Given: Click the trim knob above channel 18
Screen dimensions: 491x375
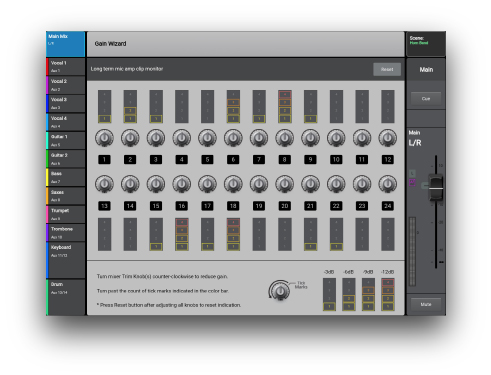Looking at the screenshot, I should [x=233, y=184].
